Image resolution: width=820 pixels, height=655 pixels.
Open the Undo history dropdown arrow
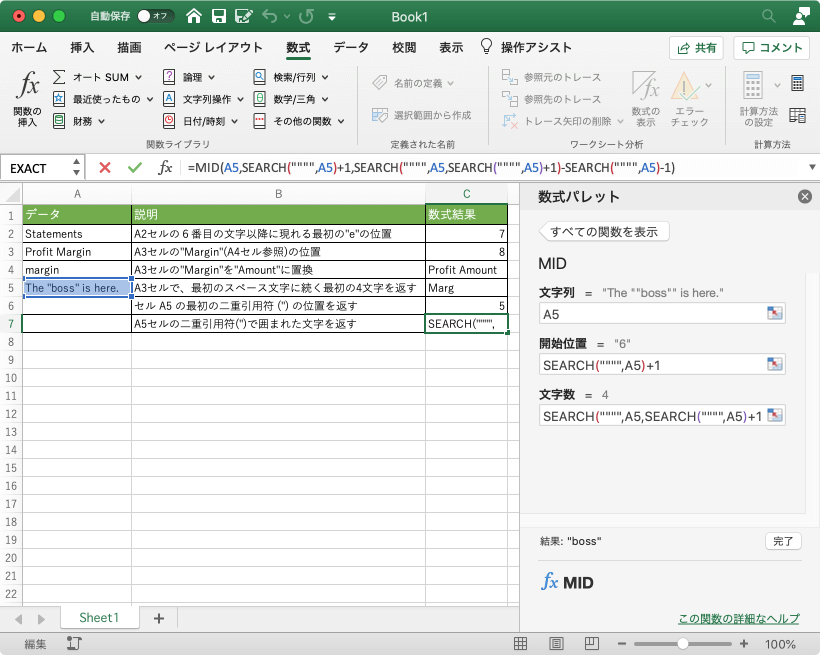click(287, 17)
